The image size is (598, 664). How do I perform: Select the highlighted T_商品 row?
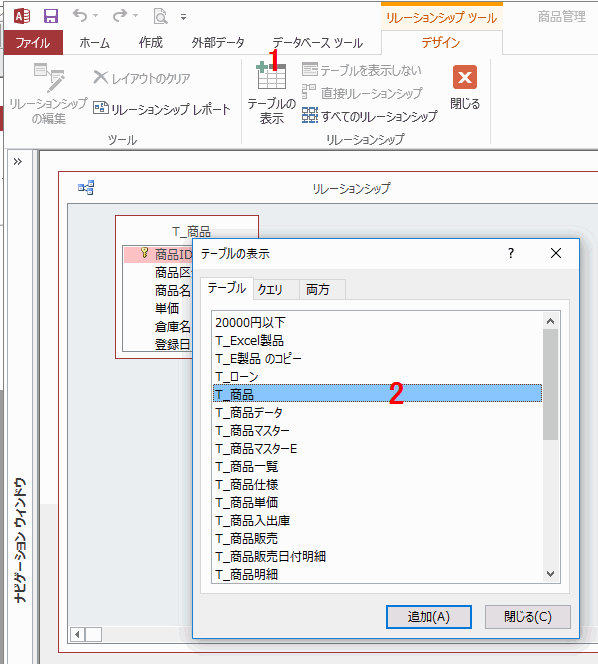pyautogui.click(x=378, y=394)
